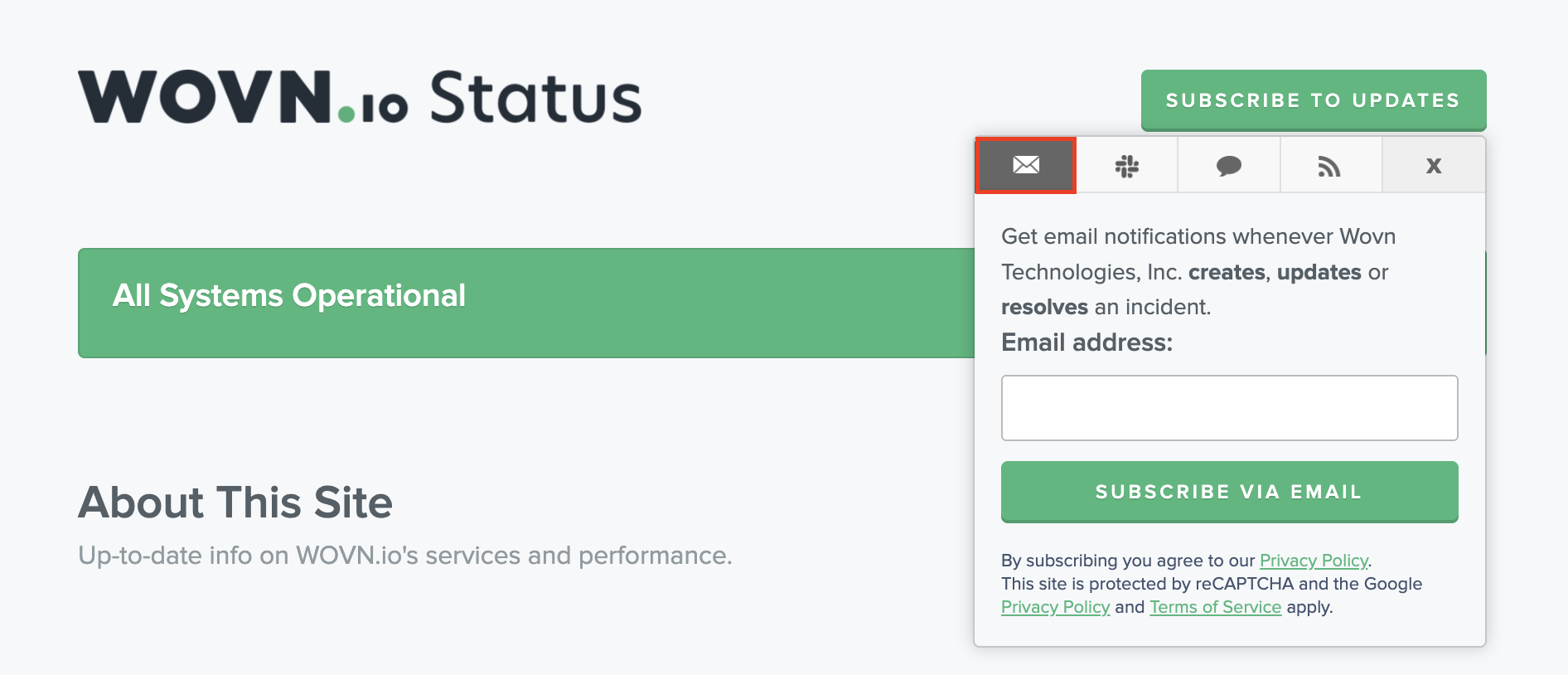Focus the Email address input field
This screenshot has height=675, width=1568.
1229,407
